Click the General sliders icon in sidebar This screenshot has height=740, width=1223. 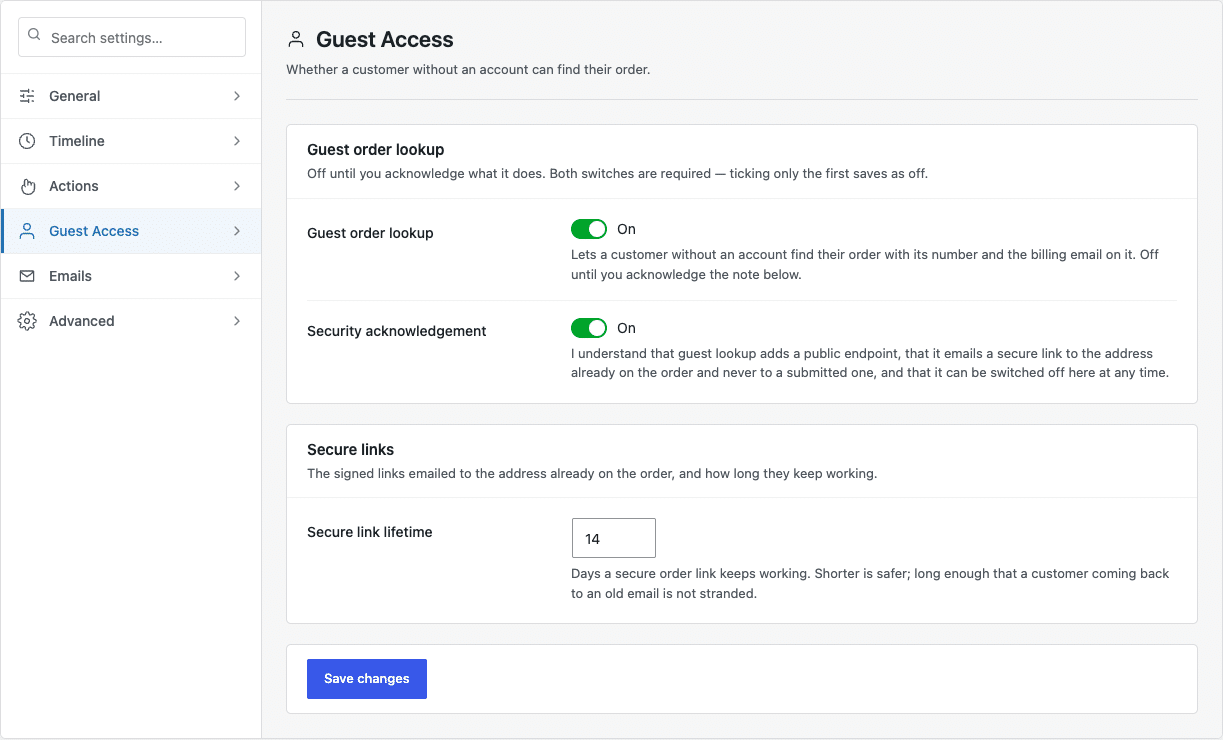[x=28, y=96]
